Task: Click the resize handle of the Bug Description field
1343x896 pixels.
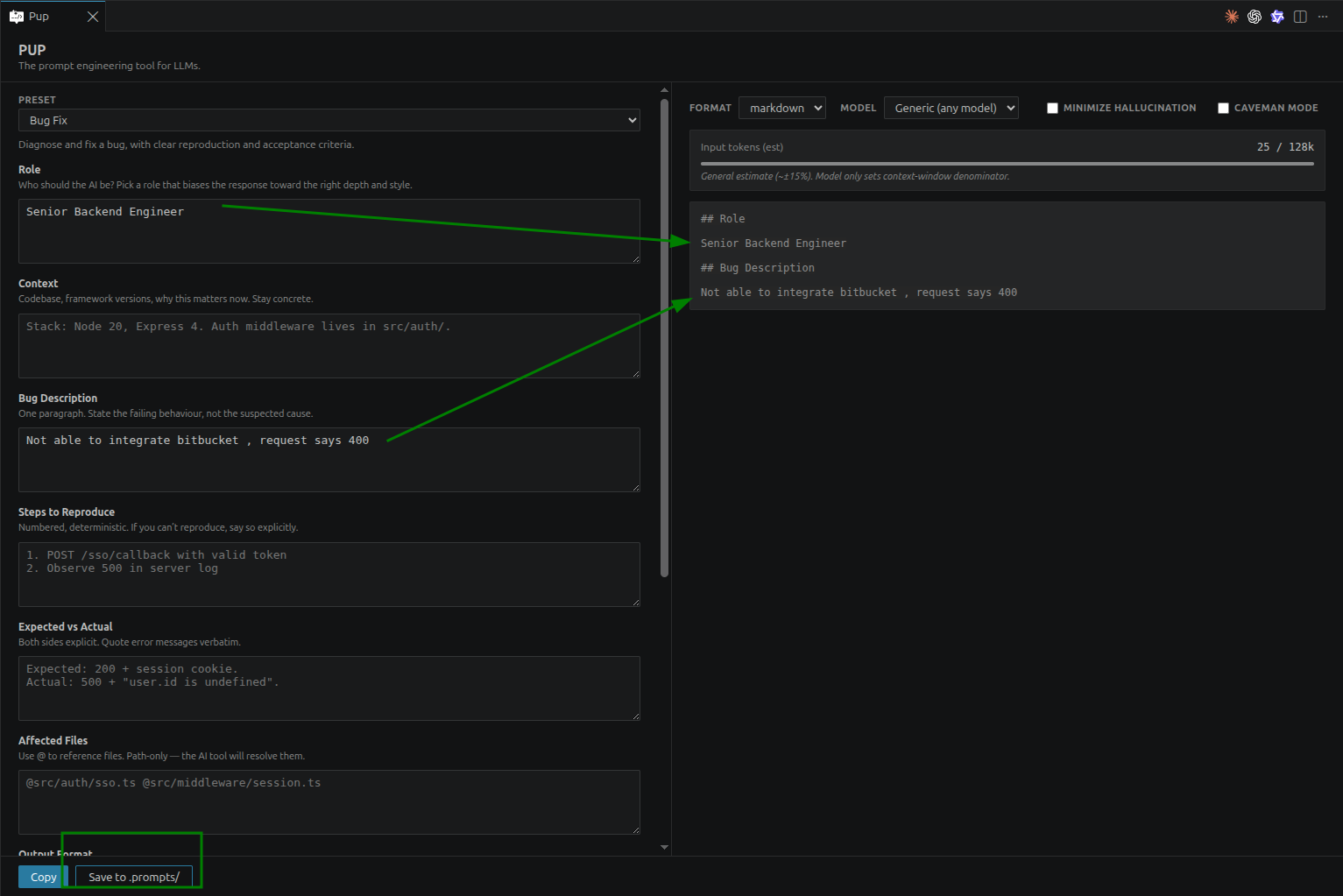Action: pos(635,487)
